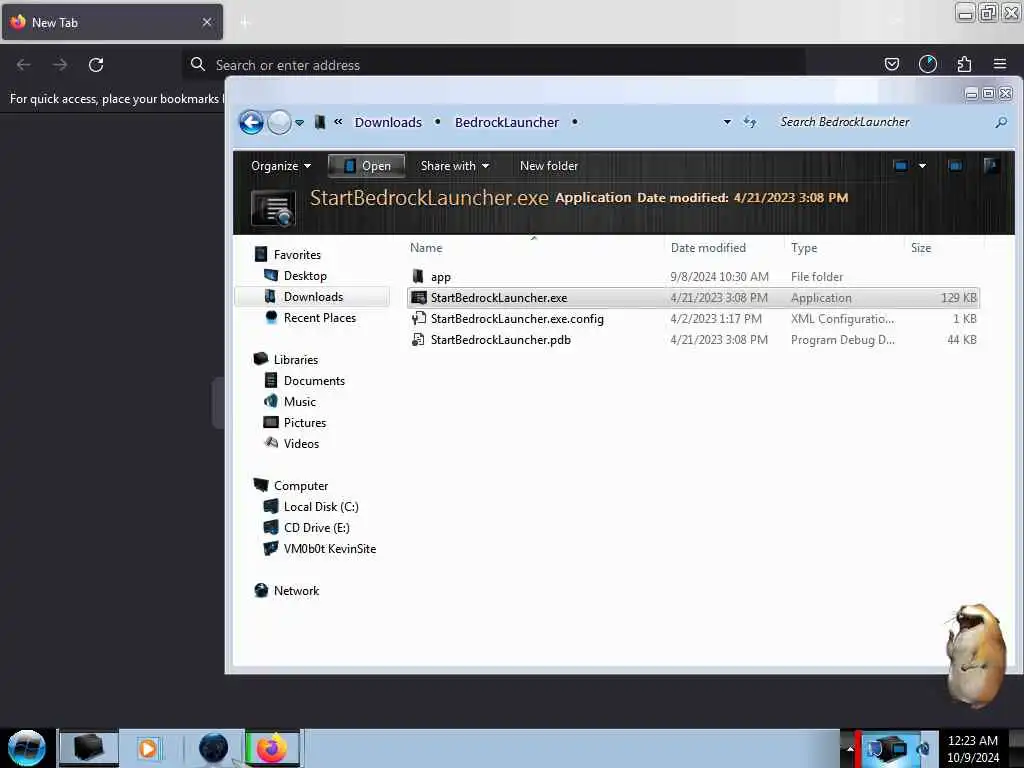Click the Save to Pocket icon
The width and height of the screenshot is (1024, 768).
(x=892, y=64)
